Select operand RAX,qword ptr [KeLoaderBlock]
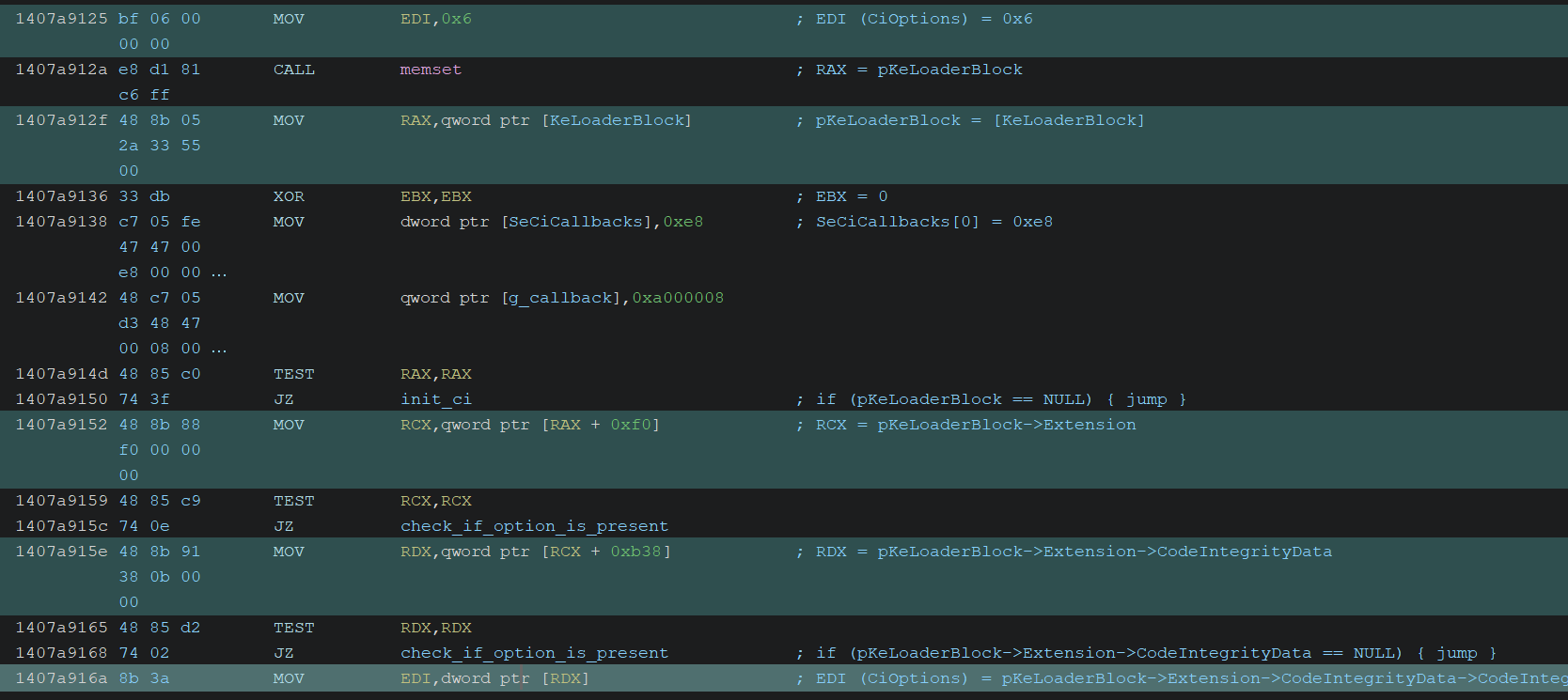This screenshot has width=1568, height=700. (x=546, y=120)
